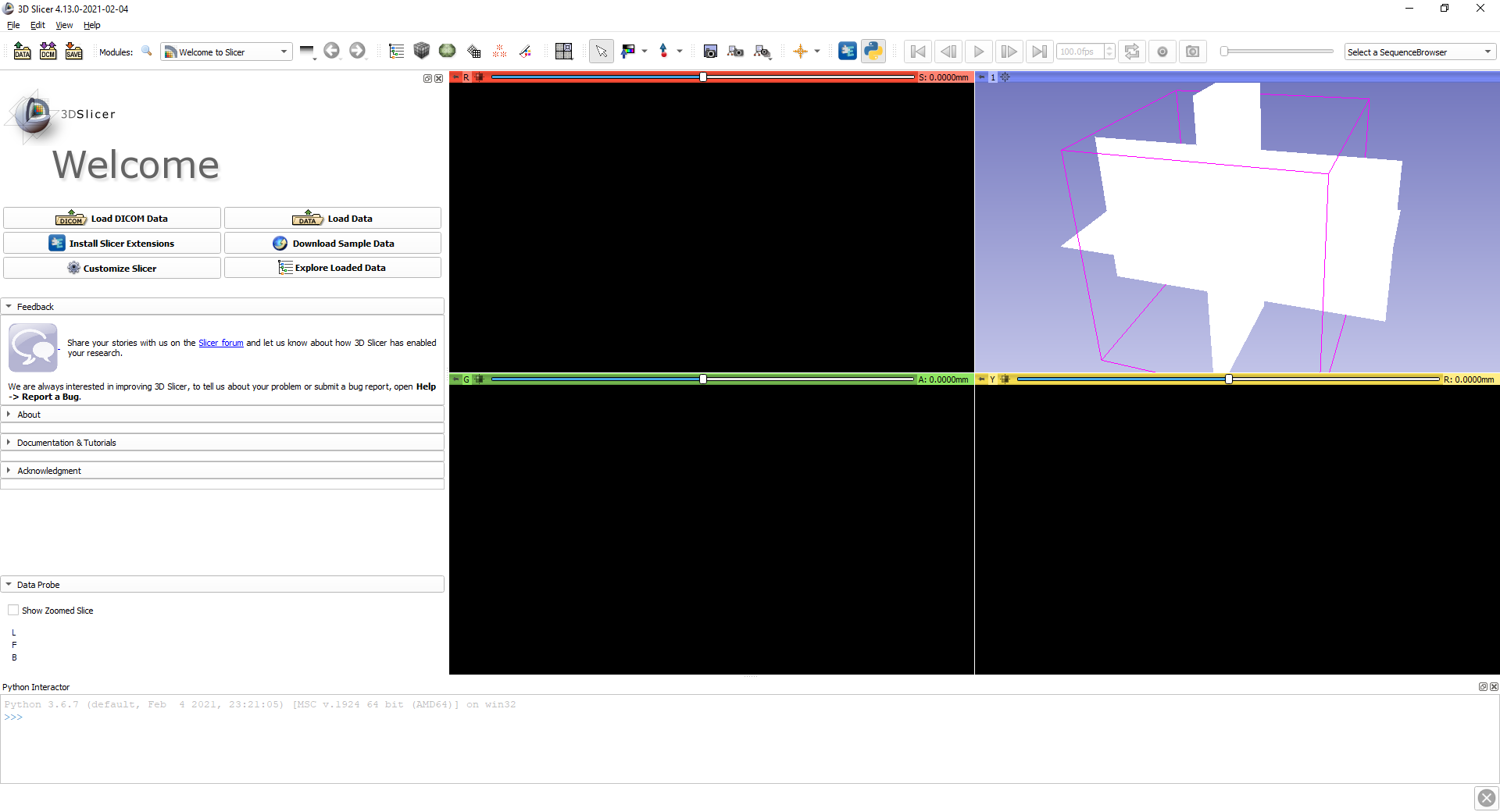1500x812 pixels.
Task: Enable Show Zoomed Slice checkbox
Action: tap(13, 610)
